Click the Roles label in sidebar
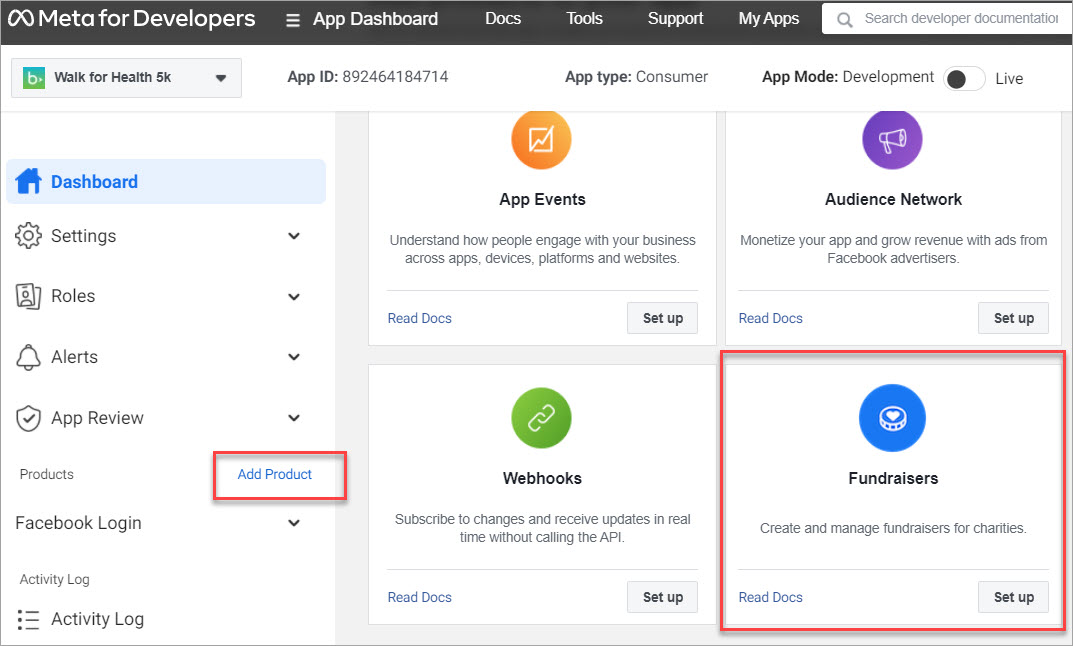This screenshot has width=1073, height=646. point(73,296)
